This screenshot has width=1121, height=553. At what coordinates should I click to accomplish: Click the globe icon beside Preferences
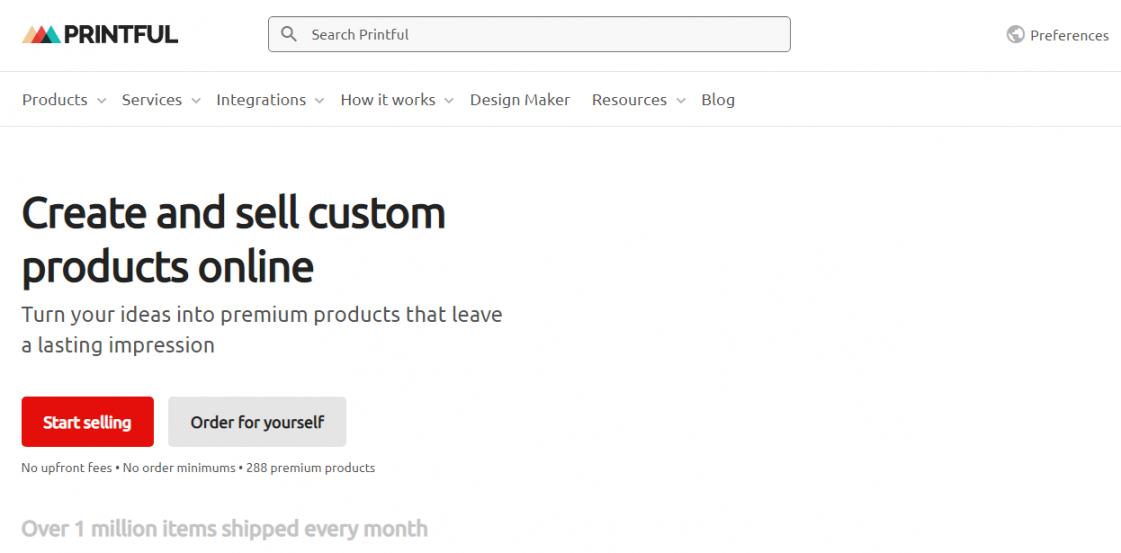coord(1015,34)
